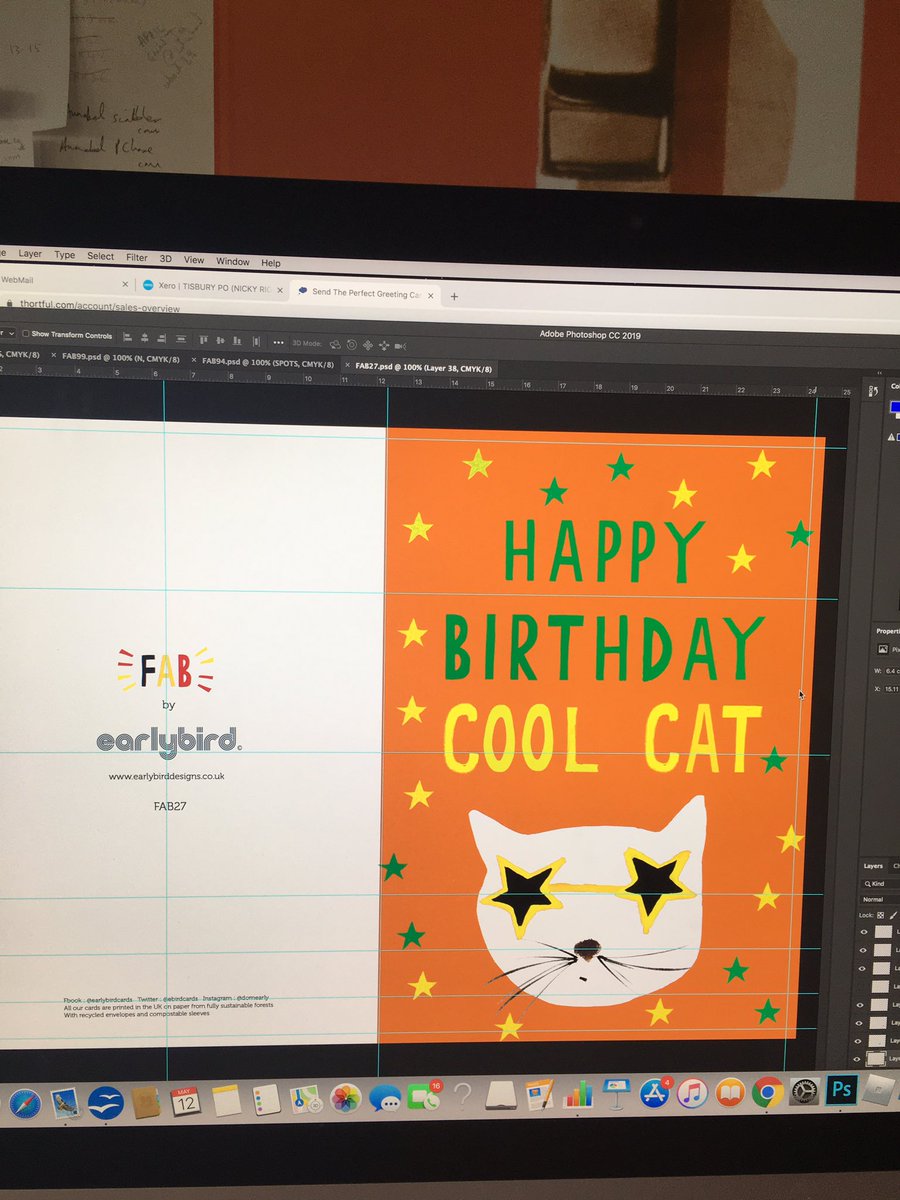Screen dimensions: 900x1200
Task: Enable the Show Transform Controls checkbox
Action: [25, 334]
